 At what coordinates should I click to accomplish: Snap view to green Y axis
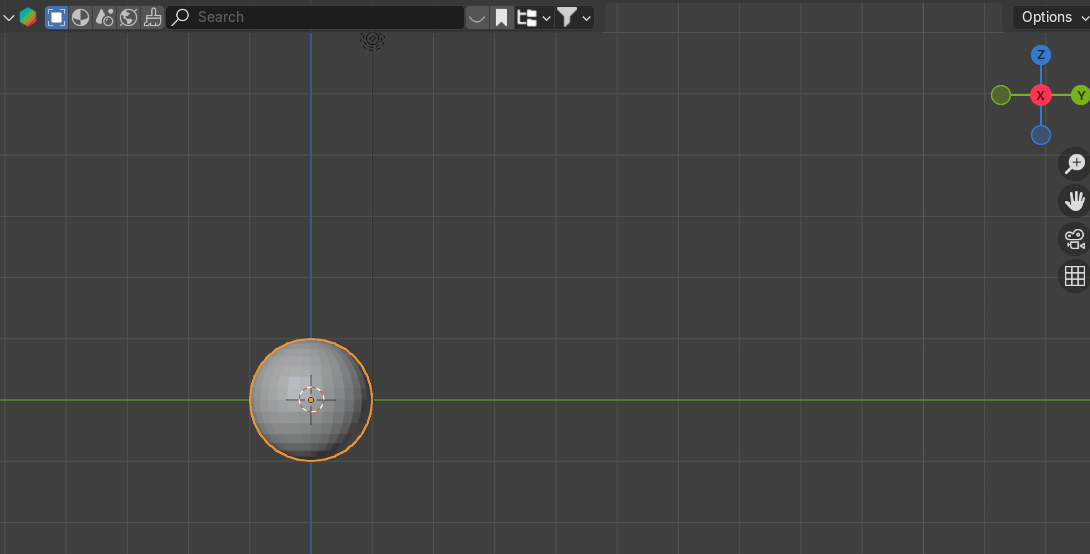point(1080,95)
